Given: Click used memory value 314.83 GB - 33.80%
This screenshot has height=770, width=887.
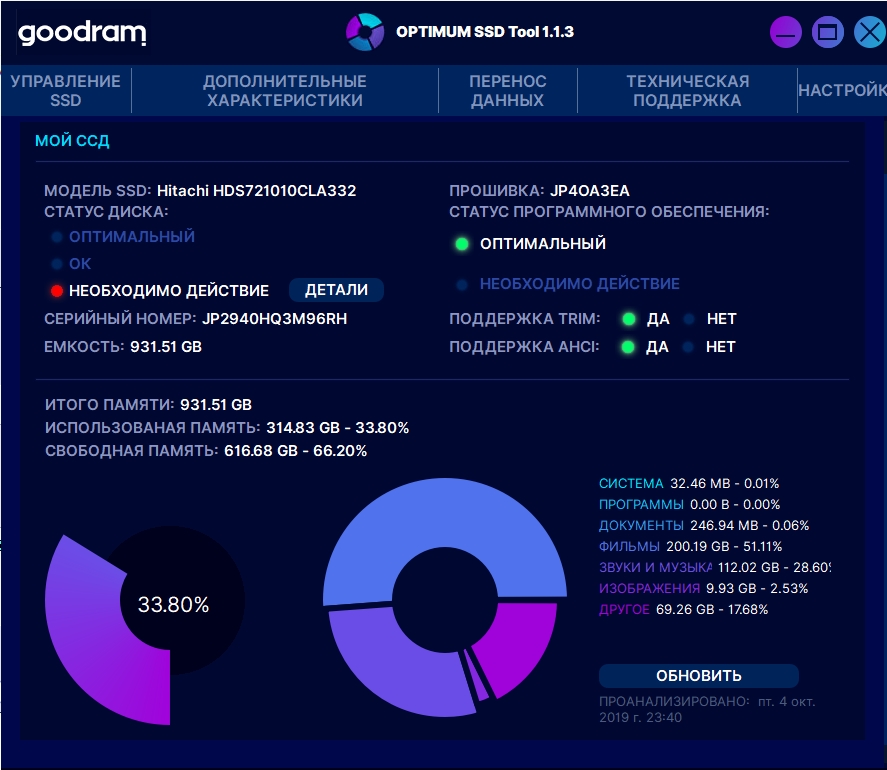Looking at the screenshot, I should [x=337, y=428].
